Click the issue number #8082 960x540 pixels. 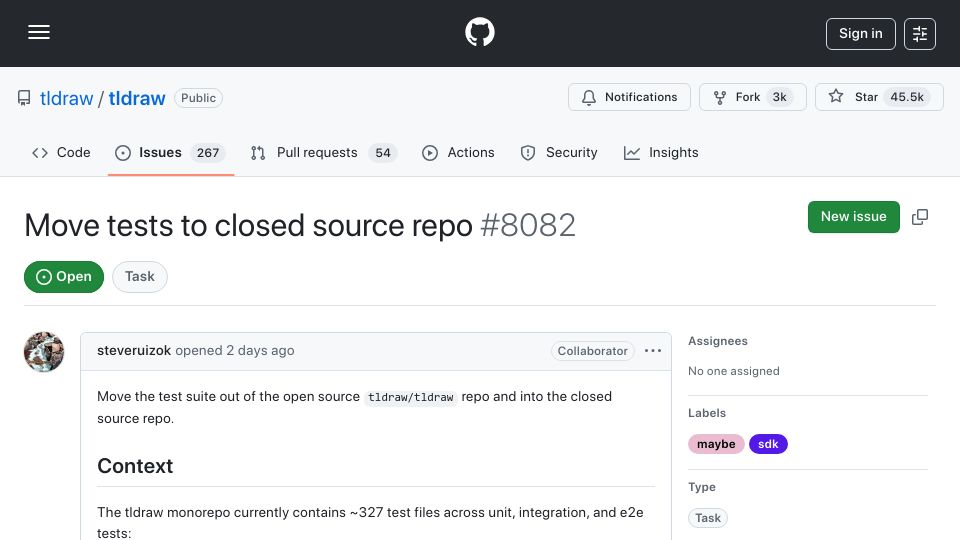[x=528, y=225]
